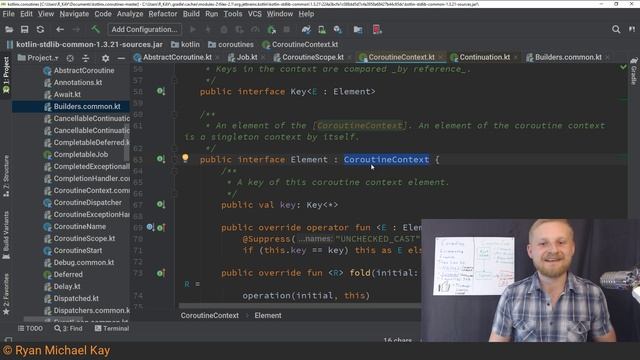Click the yellow lightbulb intention icon

click(185, 158)
